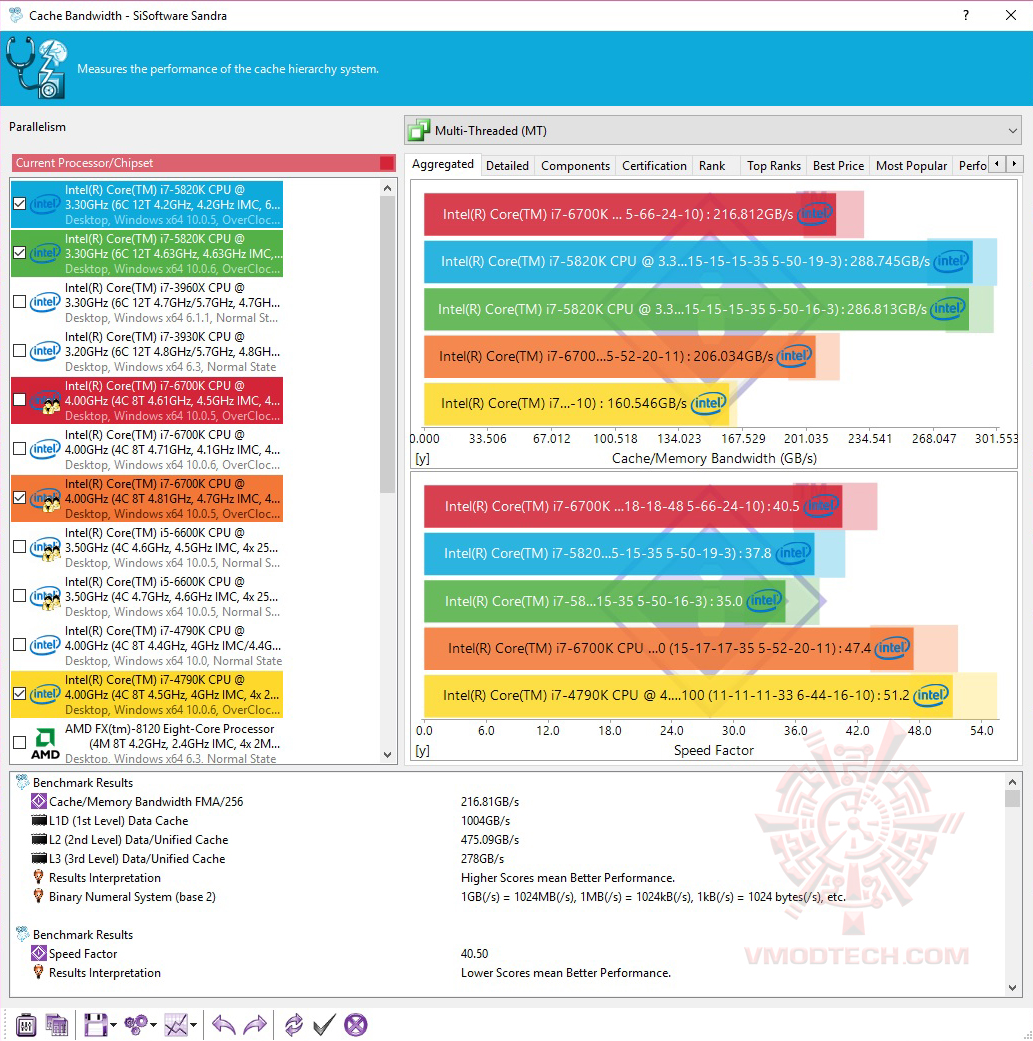Open the Components tab
Viewport: 1033px width, 1041px height.
coord(575,165)
